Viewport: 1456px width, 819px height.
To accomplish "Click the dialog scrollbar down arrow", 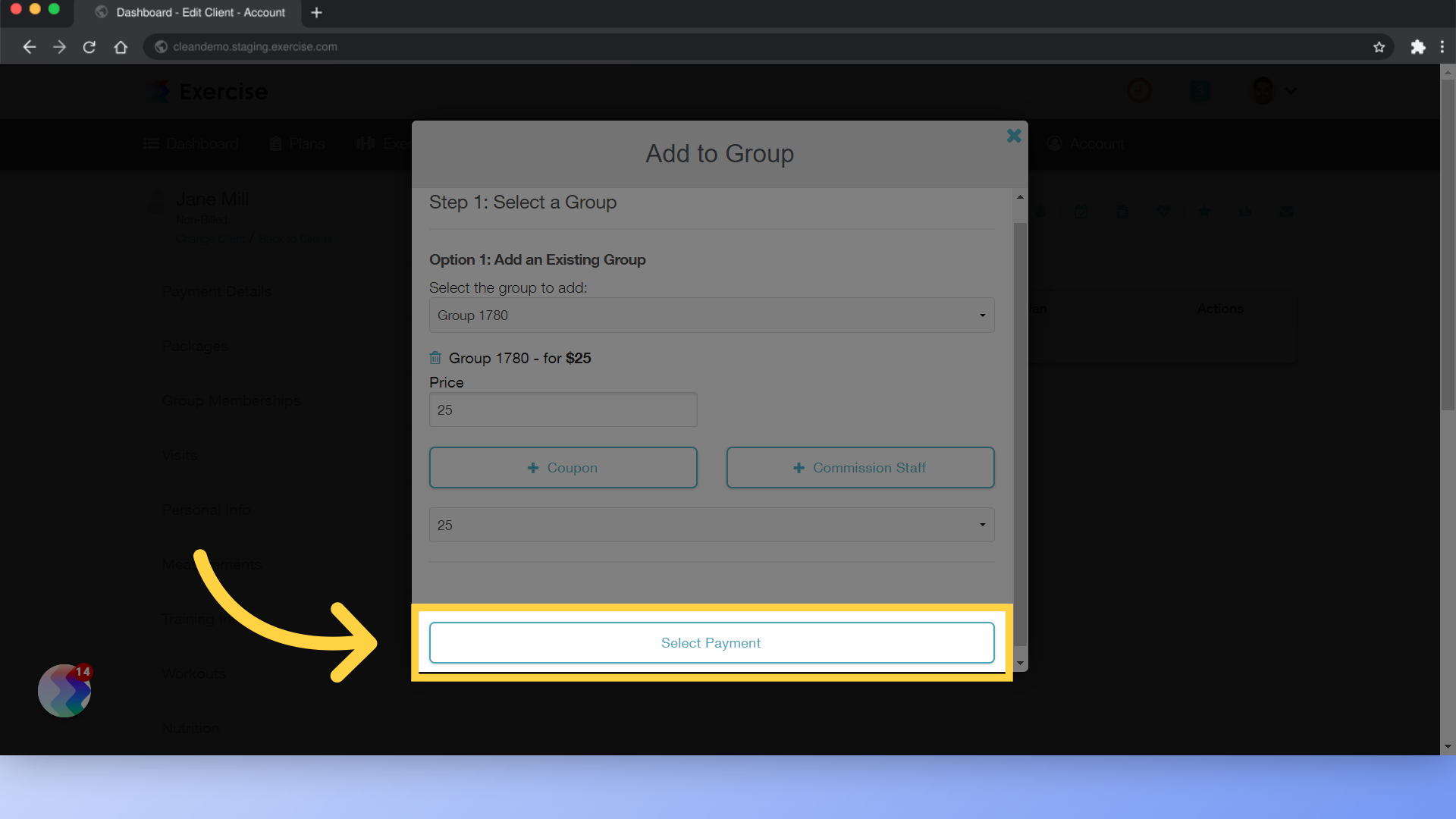I will point(1020,663).
